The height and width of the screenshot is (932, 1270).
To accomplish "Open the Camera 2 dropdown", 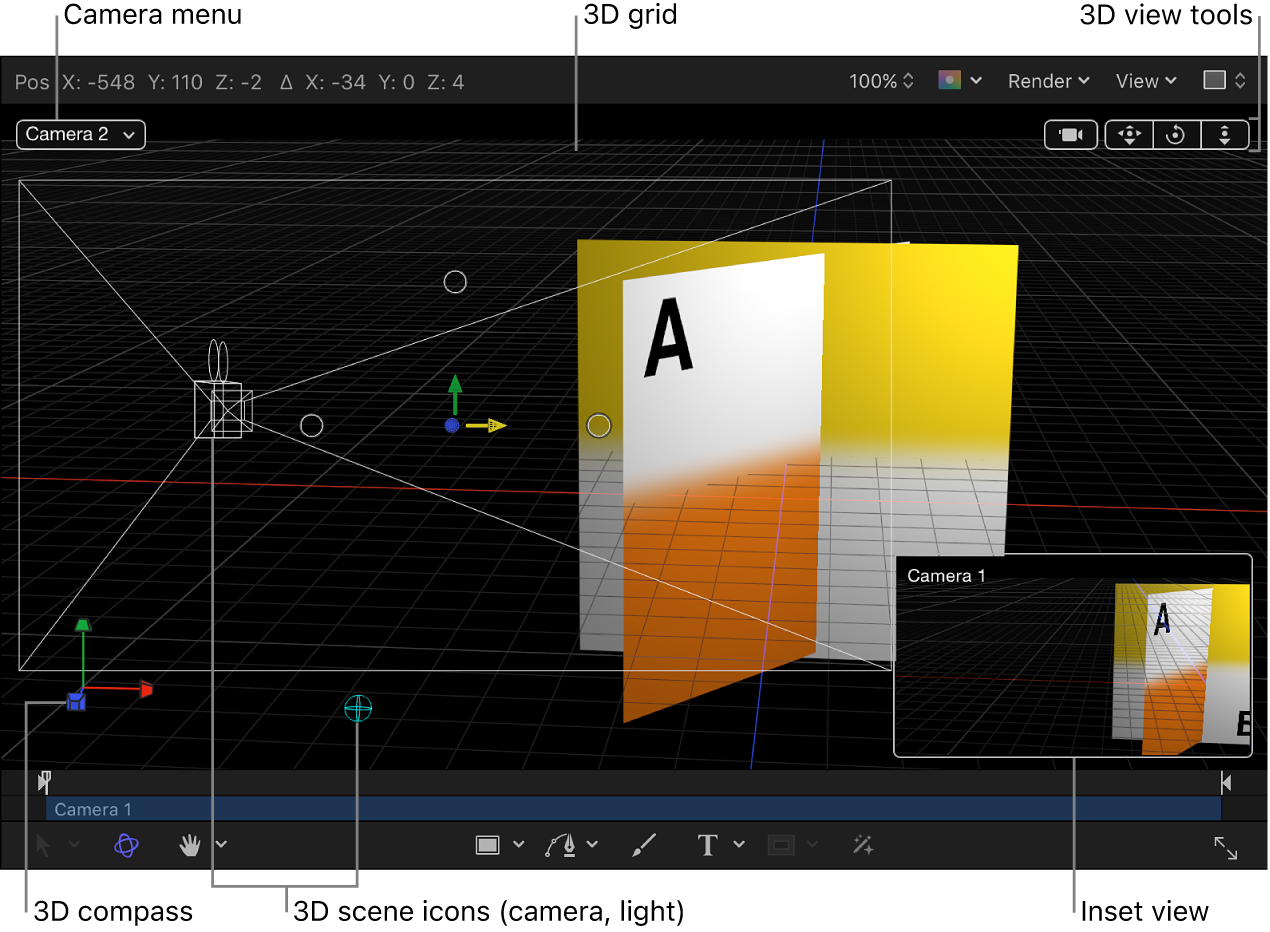I will pyautogui.click(x=80, y=134).
